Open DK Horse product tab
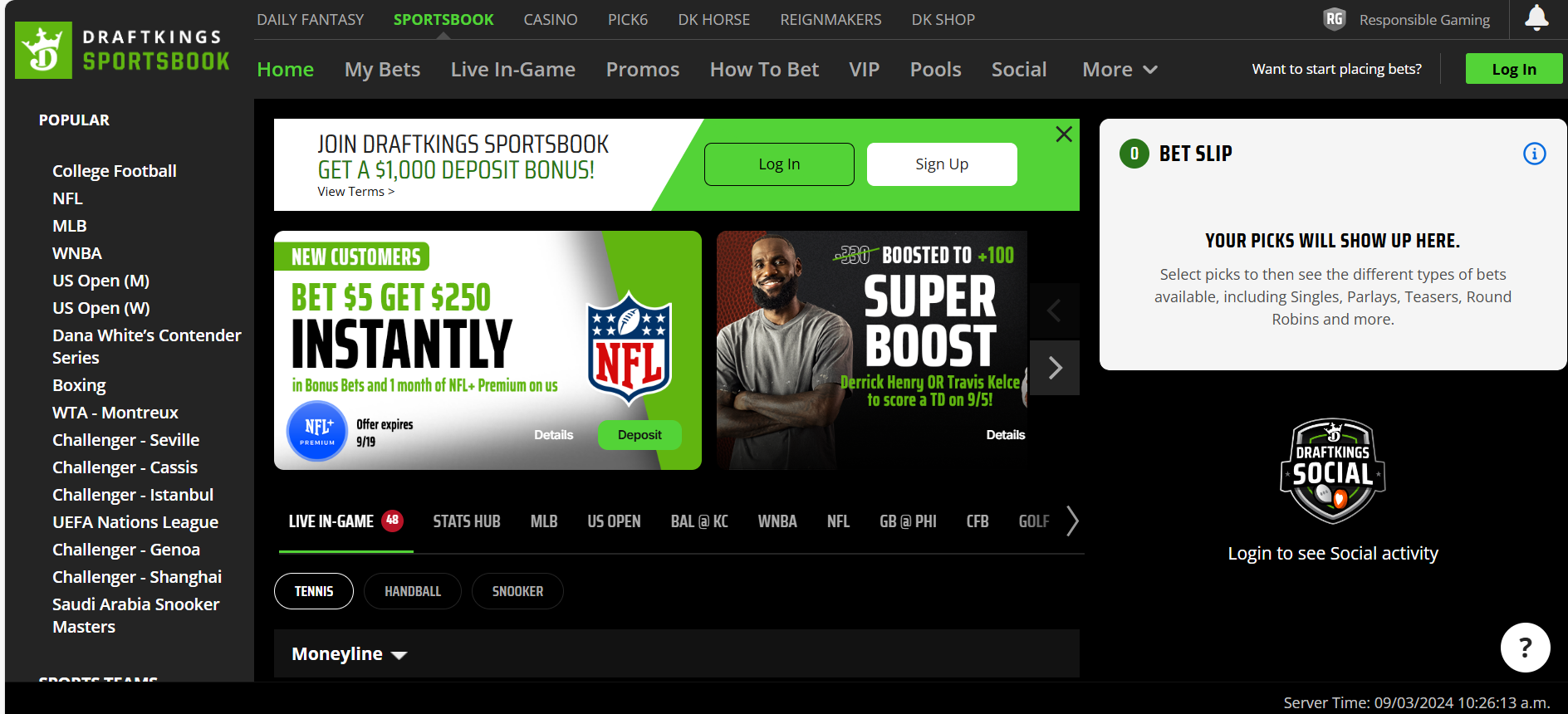The height and width of the screenshot is (714, 1568). [714, 19]
